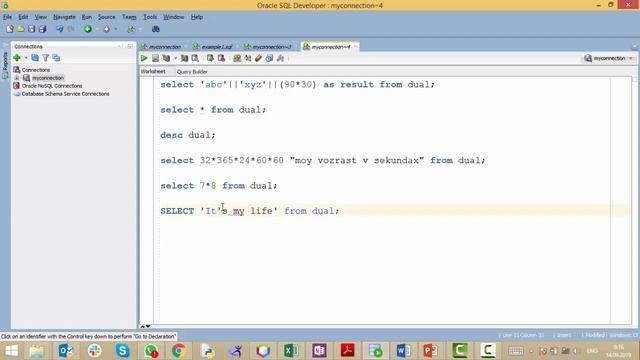Screen dimensions: 640x360
Task: Open the Explain Plan dropdown arrow
Action: pyautogui.click(x=176, y=58)
